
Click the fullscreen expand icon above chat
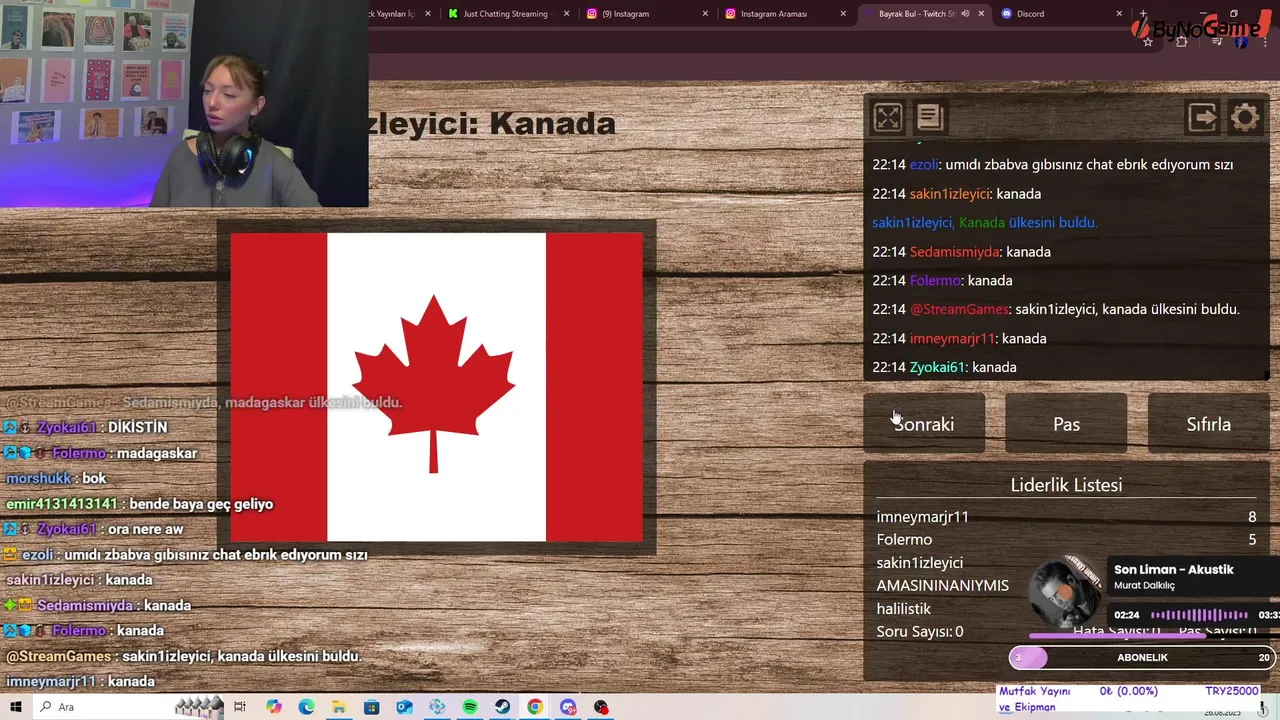coord(887,118)
